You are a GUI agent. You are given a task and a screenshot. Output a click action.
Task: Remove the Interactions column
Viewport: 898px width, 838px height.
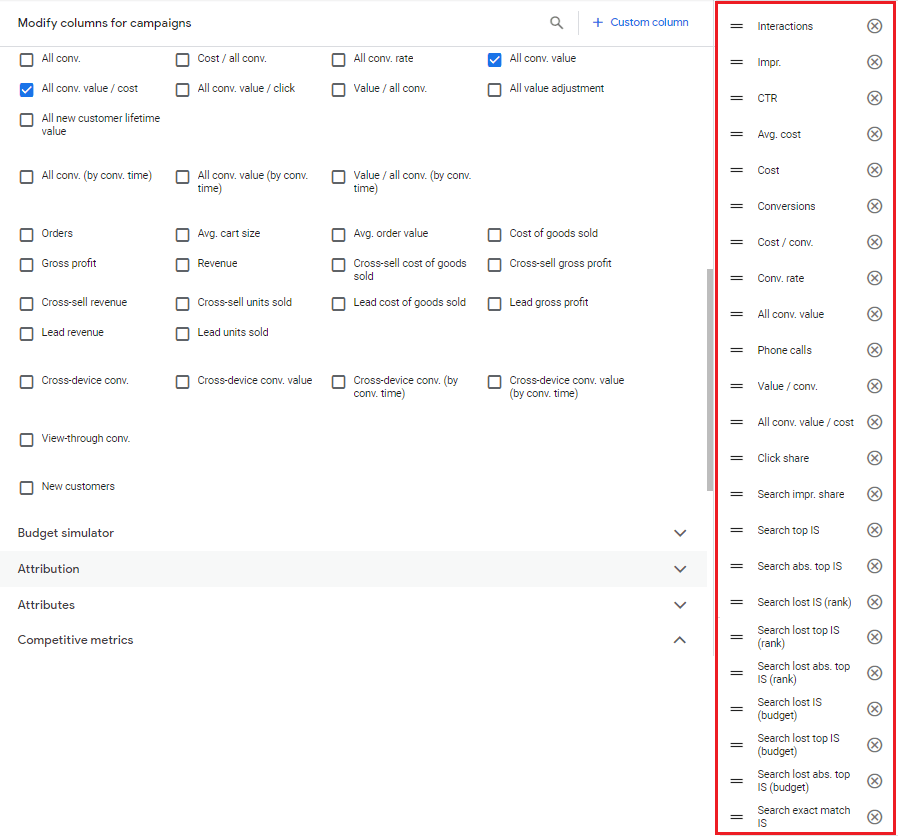(874, 26)
